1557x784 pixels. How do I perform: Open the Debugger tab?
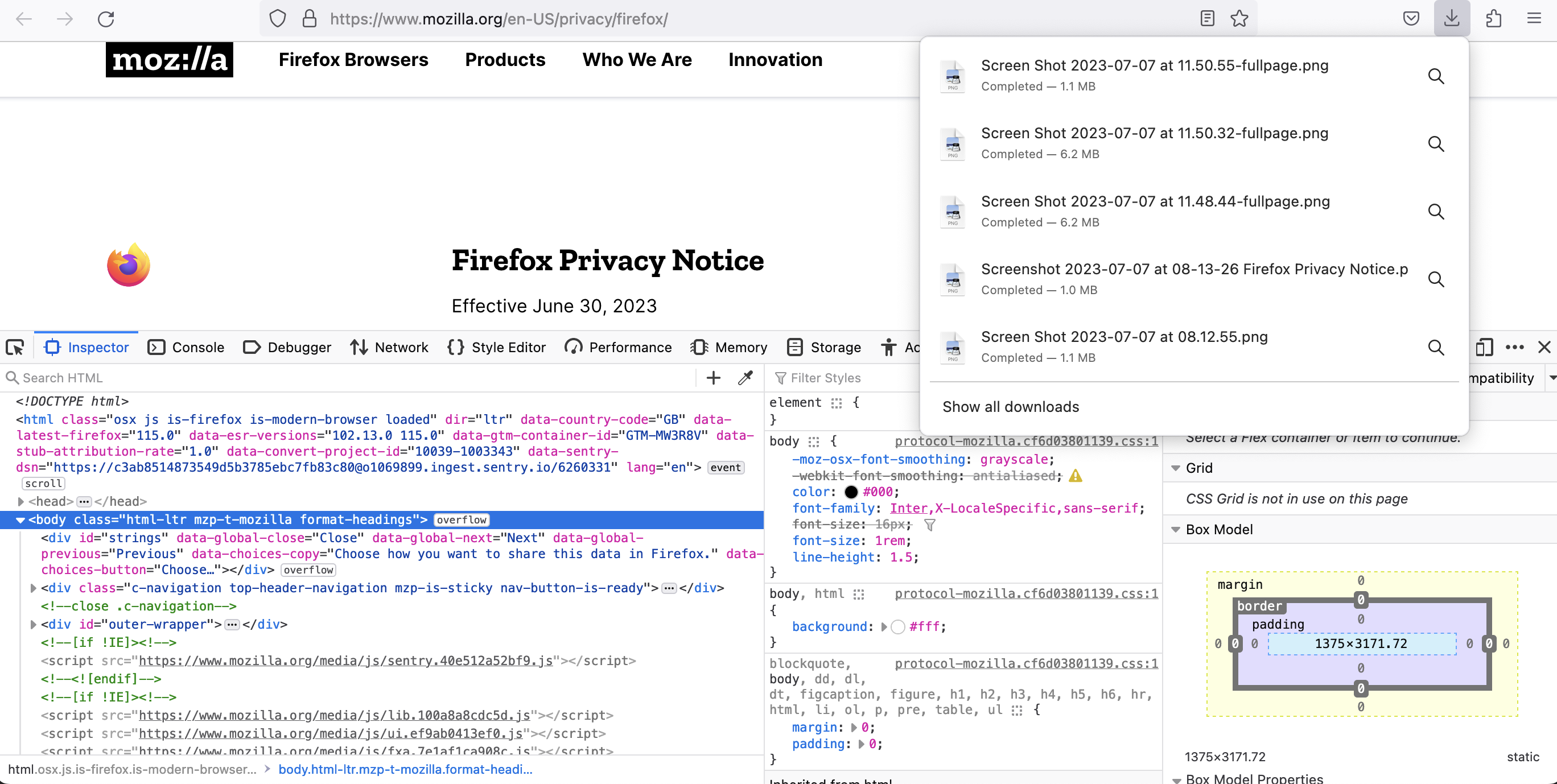pyautogui.click(x=287, y=348)
